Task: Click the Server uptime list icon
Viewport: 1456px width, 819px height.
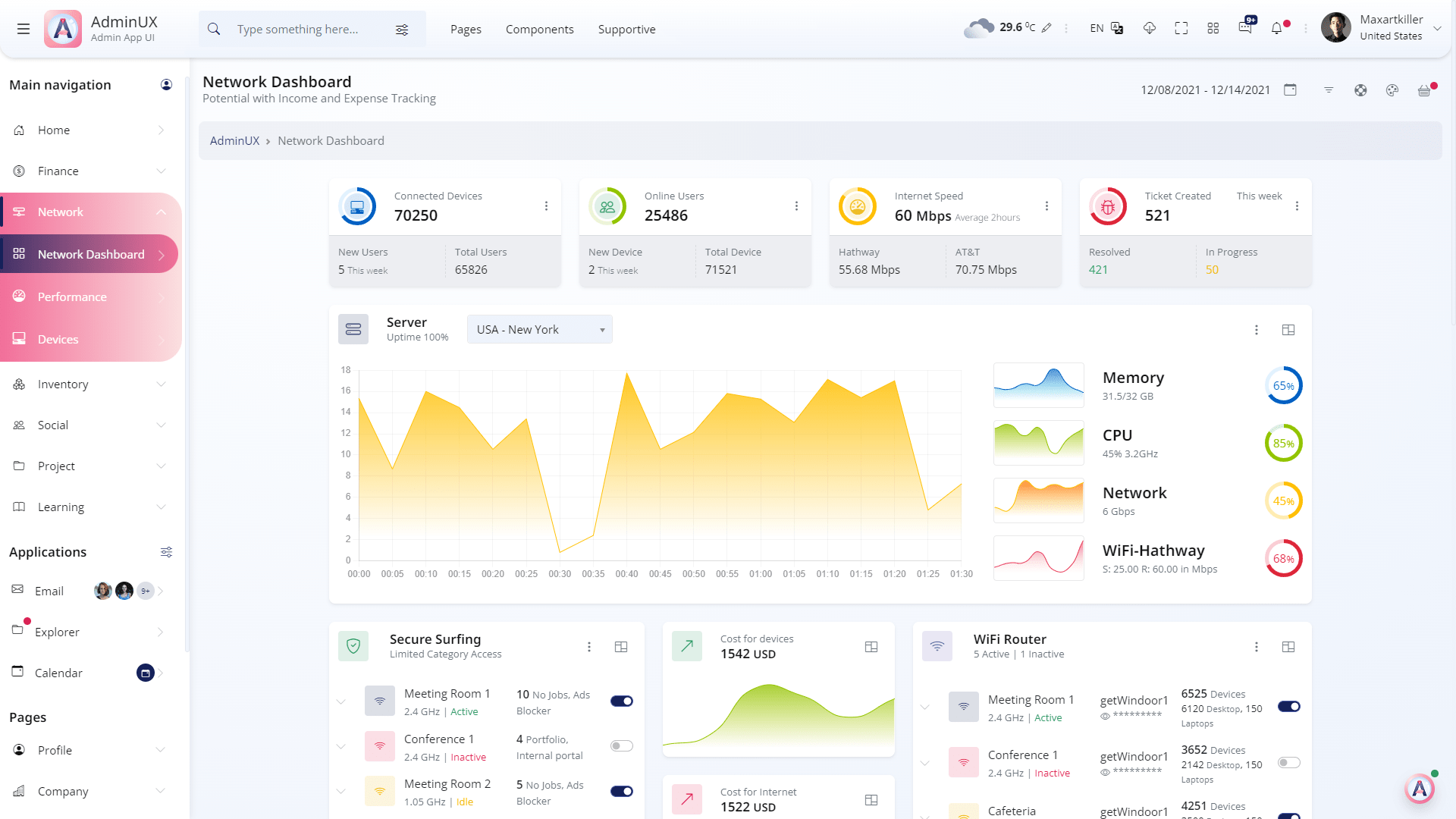Action: pos(353,329)
